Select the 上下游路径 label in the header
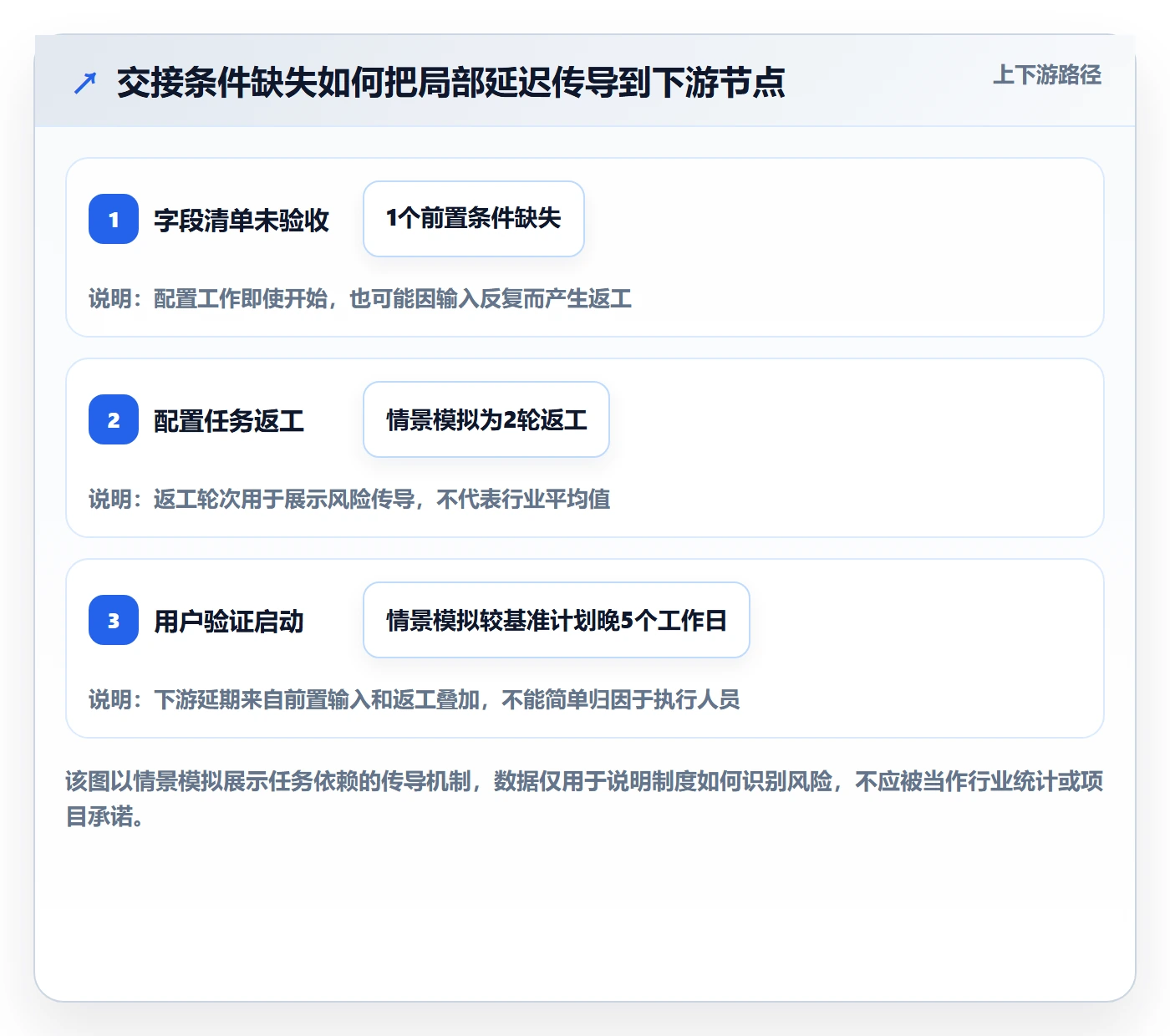 (x=1047, y=75)
